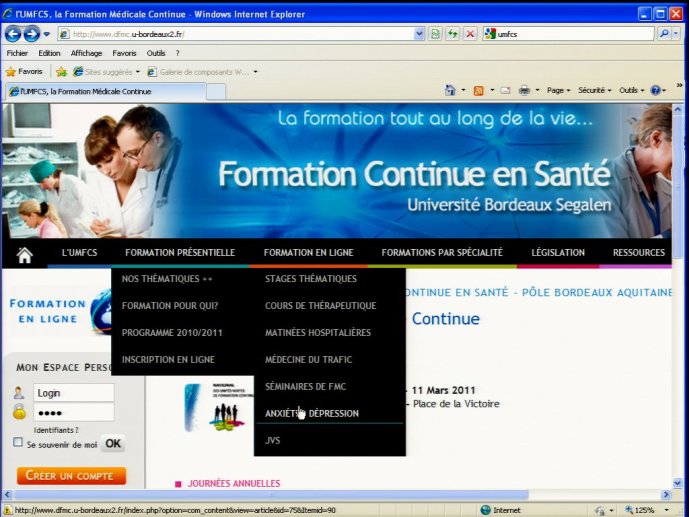Open Galerie de composants Web link
Image resolution: width=689 pixels, height=517 pixels.
pos(202,72)
